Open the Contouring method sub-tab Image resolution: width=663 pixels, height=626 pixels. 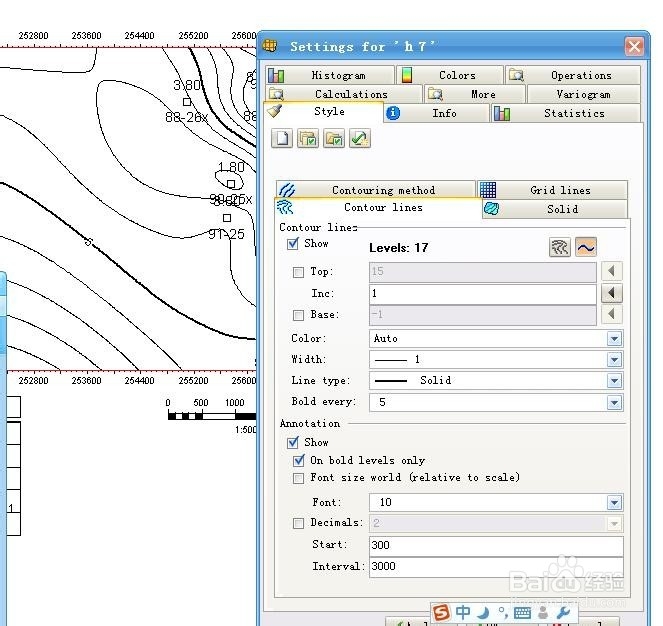click(x=375, y=190)
